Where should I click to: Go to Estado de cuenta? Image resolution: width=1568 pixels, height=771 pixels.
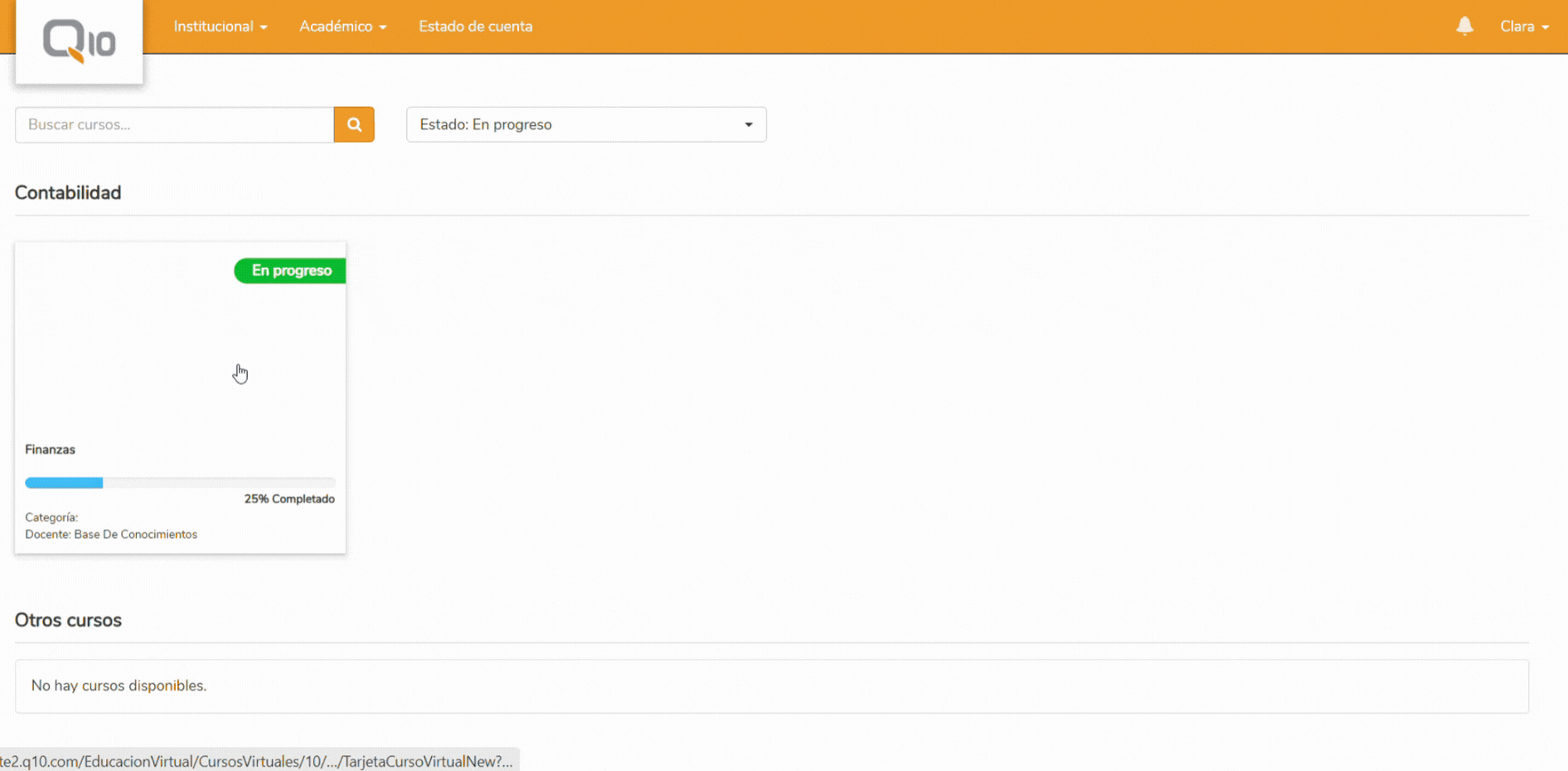pos(475,27)
